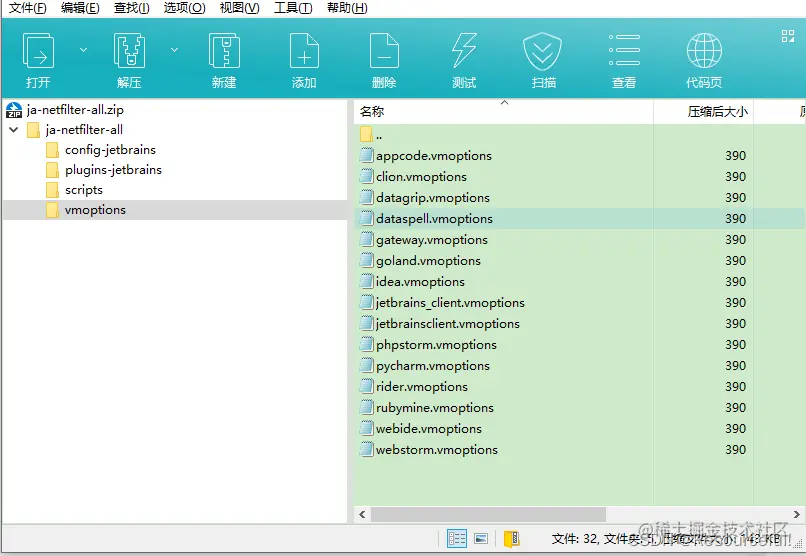
Task: Click the horizontal scrollbar thumb
Action: pyautogui.click(x=488, y=514)
